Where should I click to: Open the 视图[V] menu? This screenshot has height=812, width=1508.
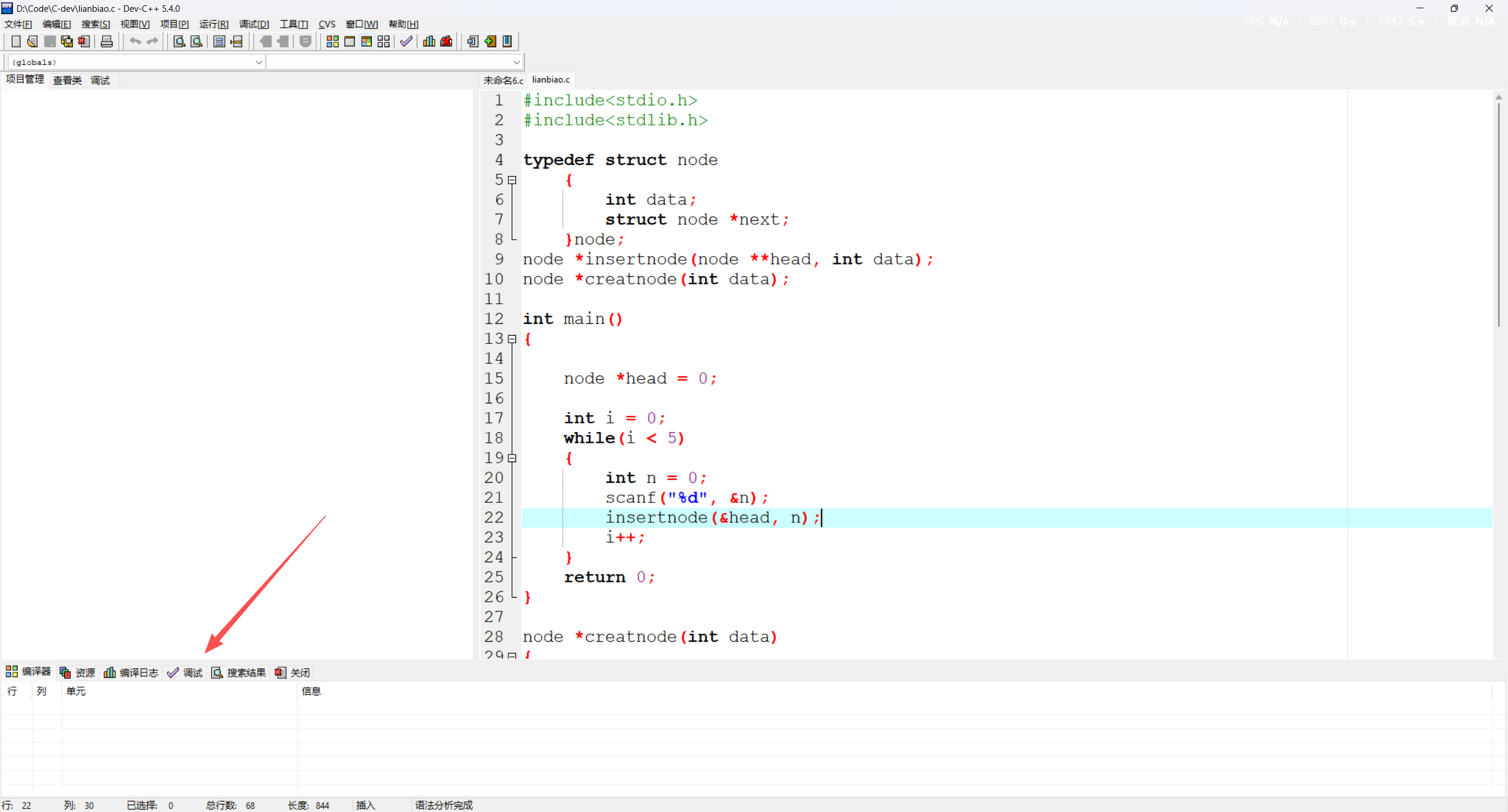click(135, 24)
